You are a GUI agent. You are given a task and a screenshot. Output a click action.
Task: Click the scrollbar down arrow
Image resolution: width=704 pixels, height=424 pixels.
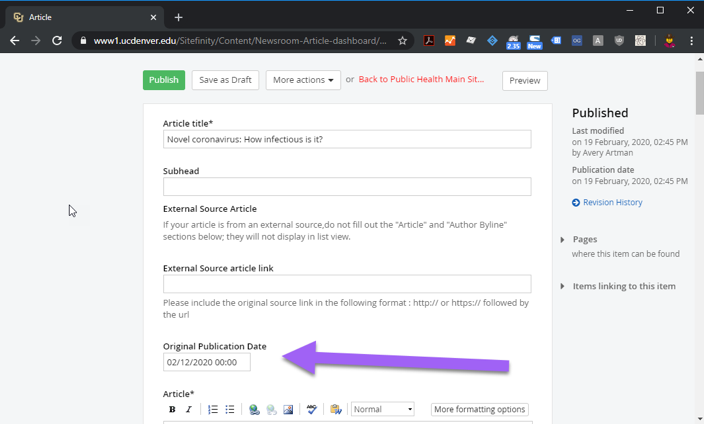tap(700, 419)
